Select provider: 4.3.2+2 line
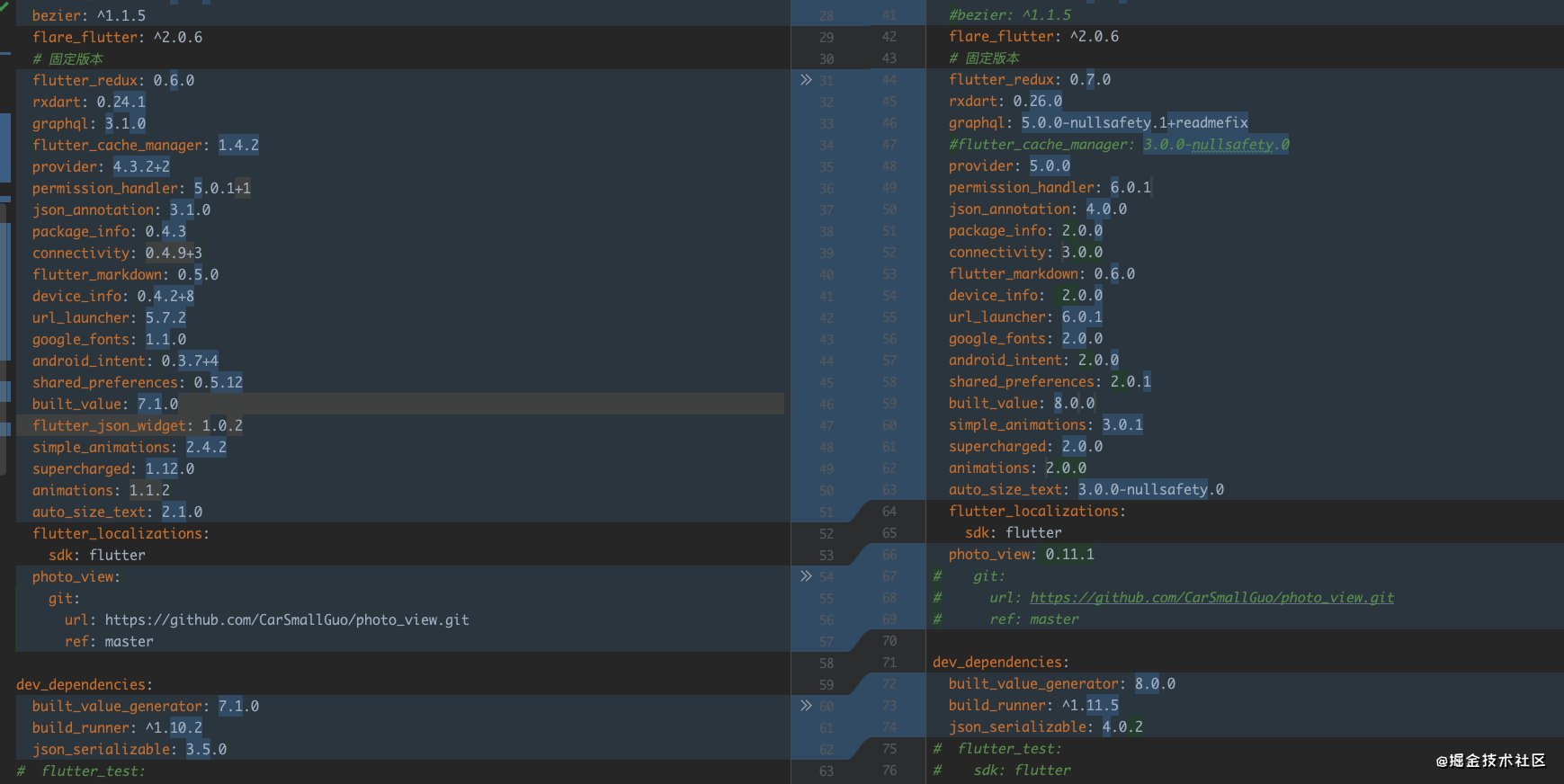The width and height of the screenshot is (1564, 784). [x=101, y=166]
